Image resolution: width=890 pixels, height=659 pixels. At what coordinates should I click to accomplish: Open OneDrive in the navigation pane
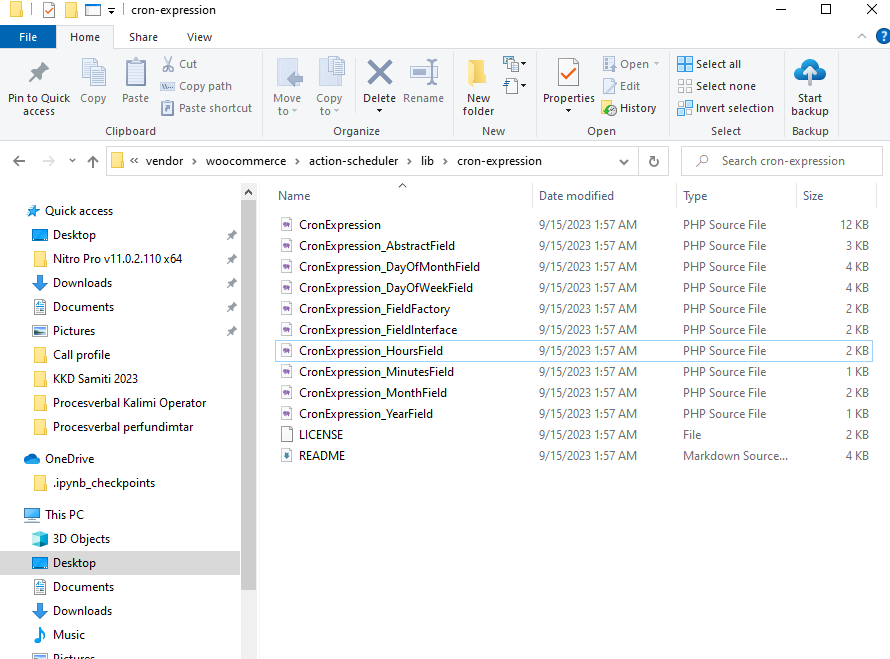(x=68, y=459)
